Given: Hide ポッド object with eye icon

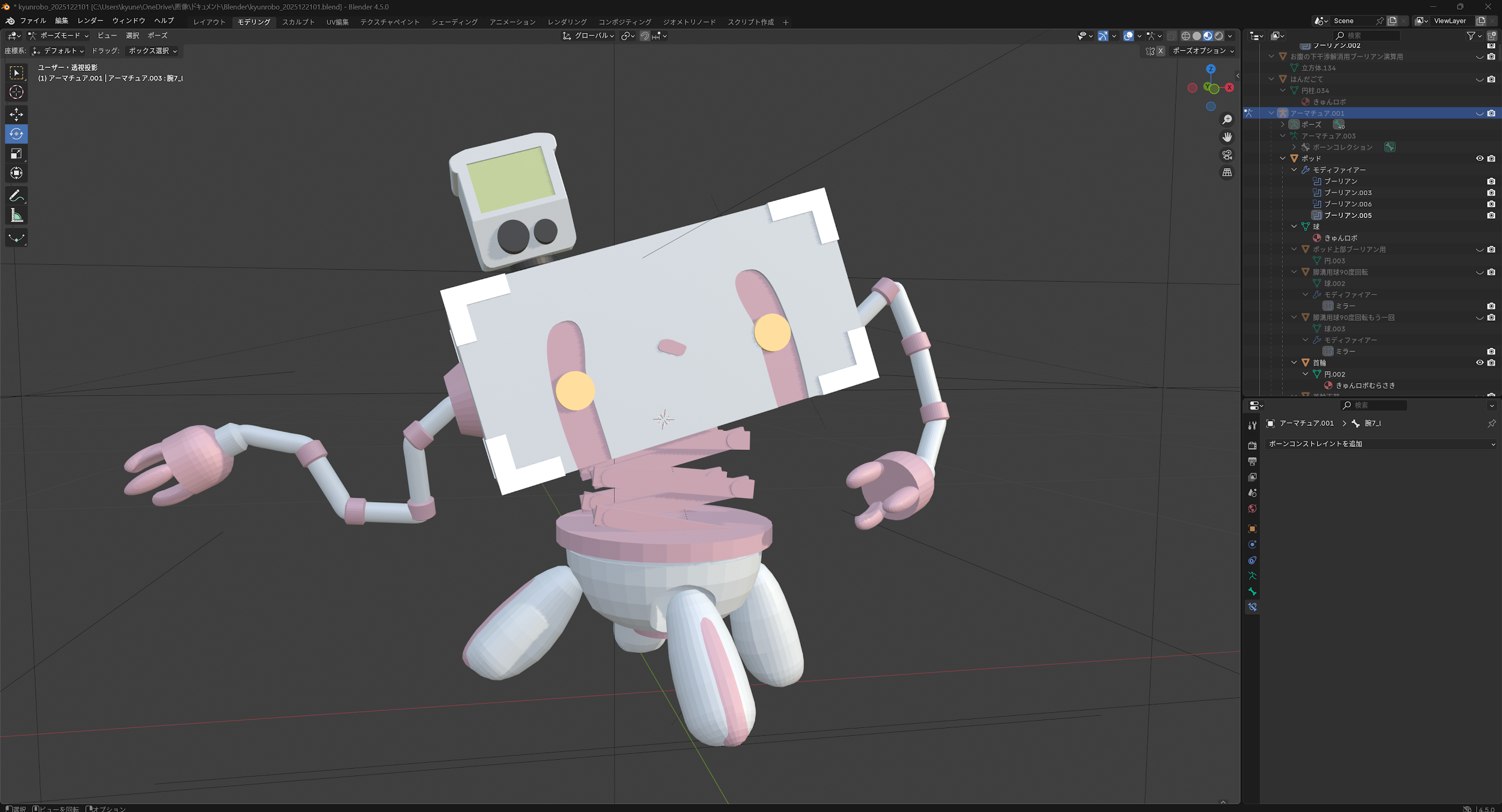Looking at the screenshot, I should tap(1479, 159).
